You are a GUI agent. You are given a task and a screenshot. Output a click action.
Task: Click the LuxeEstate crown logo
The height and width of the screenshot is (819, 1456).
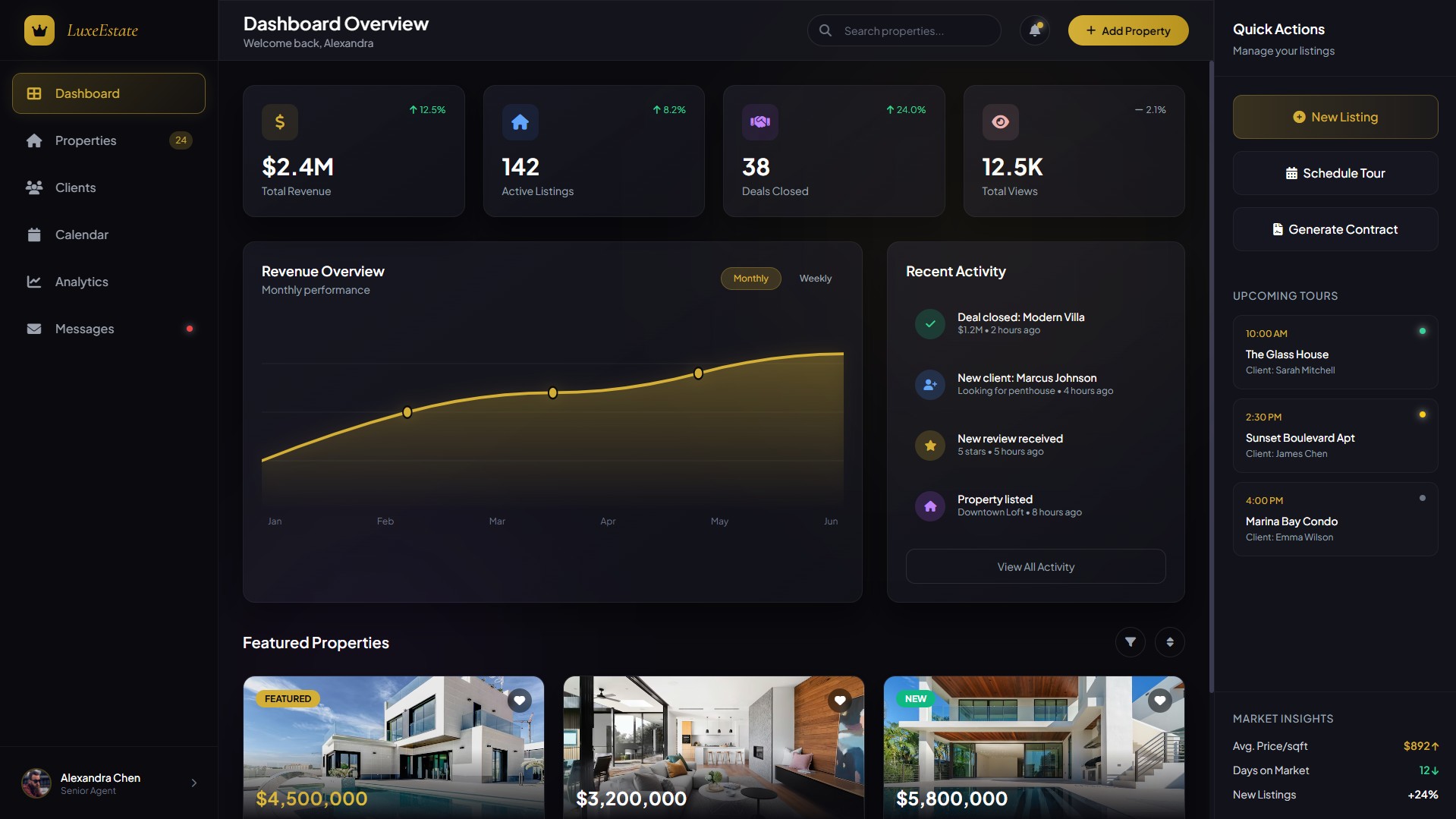(x=39, y=30)
